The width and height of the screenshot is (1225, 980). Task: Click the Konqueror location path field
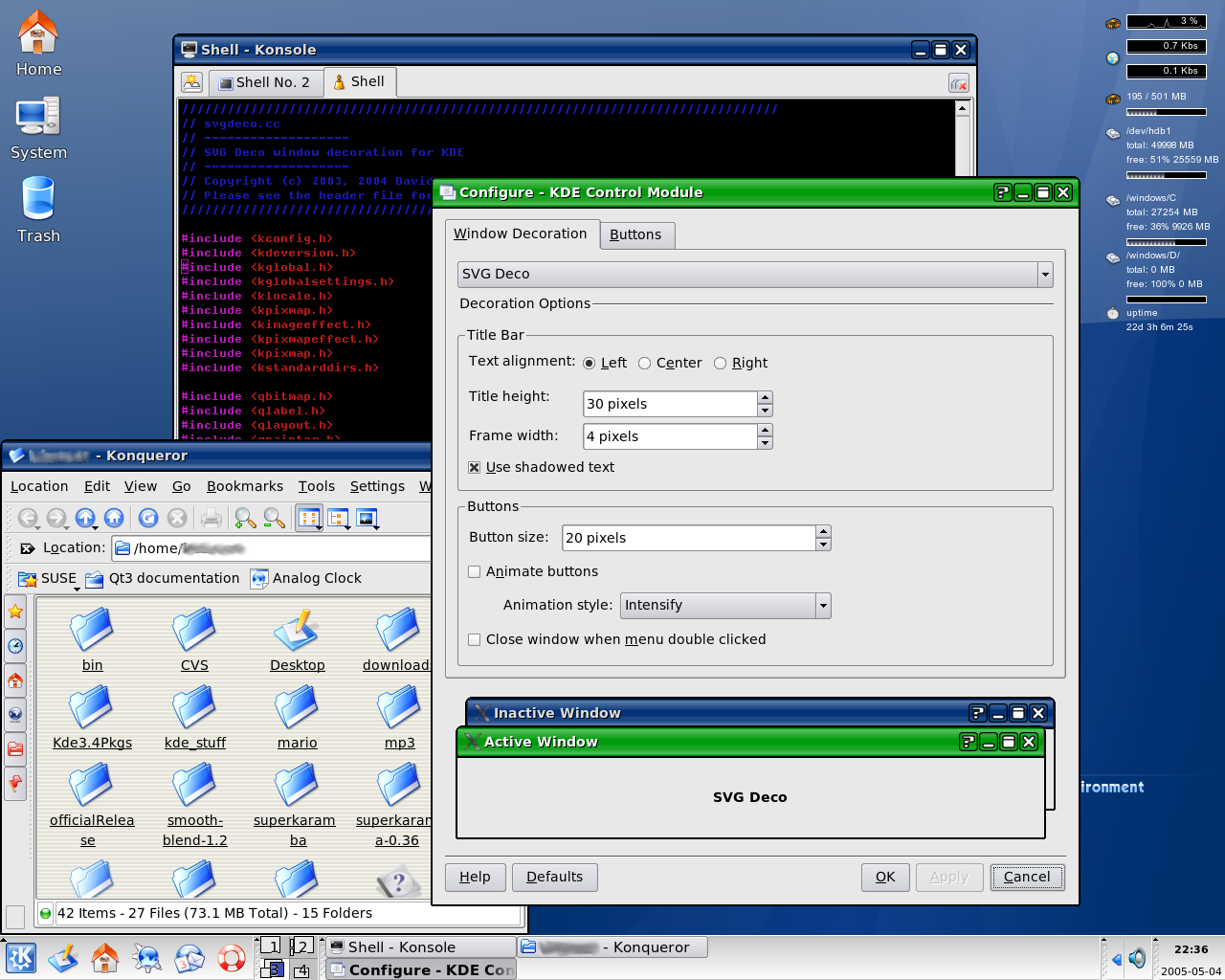(x=273, y=548)
